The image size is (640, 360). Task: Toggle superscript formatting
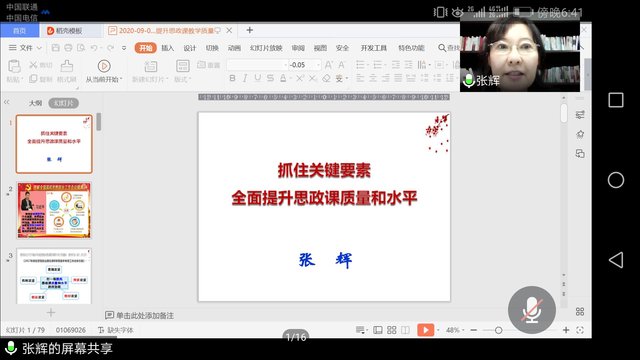[x=300, y=78]
